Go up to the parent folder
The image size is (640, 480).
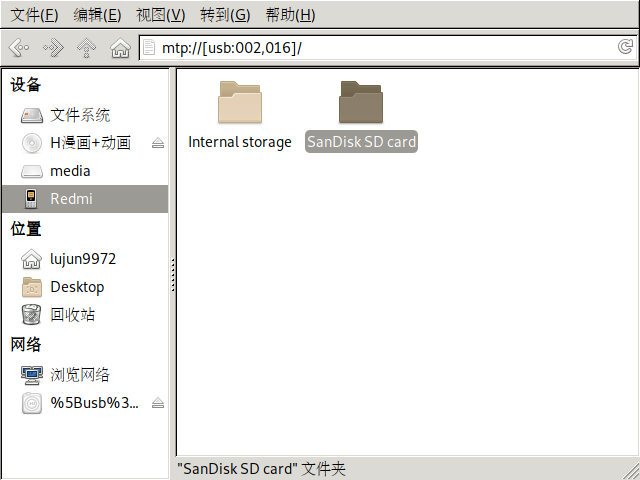coord(87,48)
